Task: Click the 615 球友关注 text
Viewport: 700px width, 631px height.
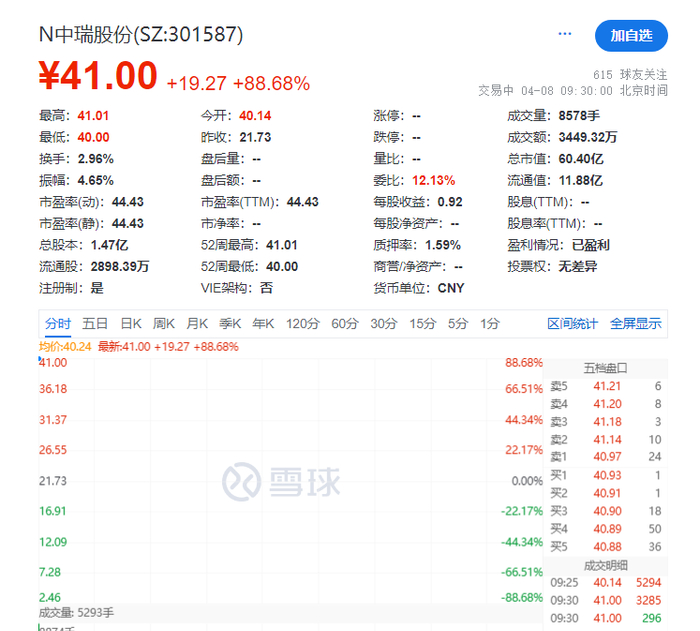Action: coord(630,75)
